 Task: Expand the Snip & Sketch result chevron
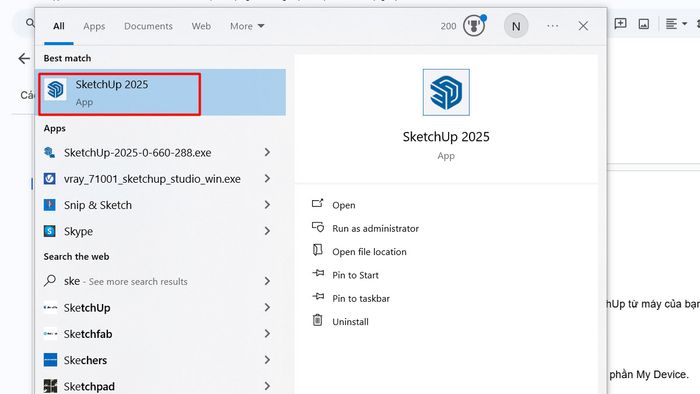point(267,205)
